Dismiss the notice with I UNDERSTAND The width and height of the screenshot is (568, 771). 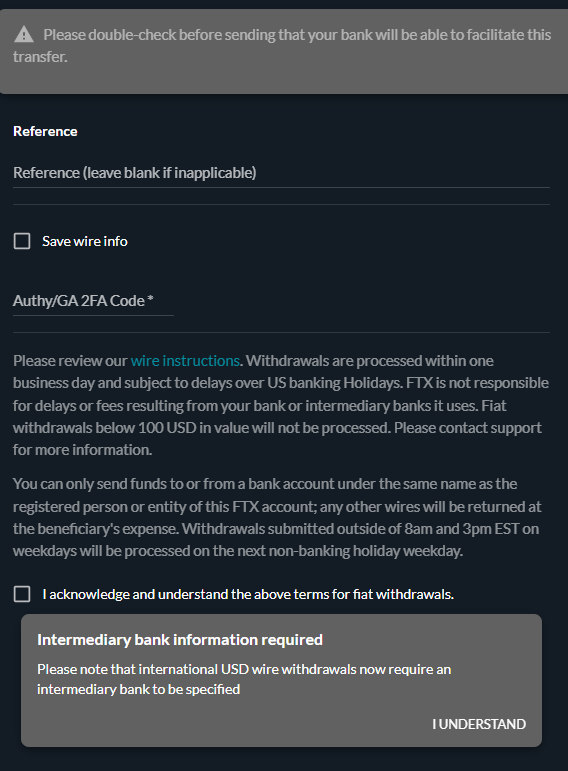[479, 724]
